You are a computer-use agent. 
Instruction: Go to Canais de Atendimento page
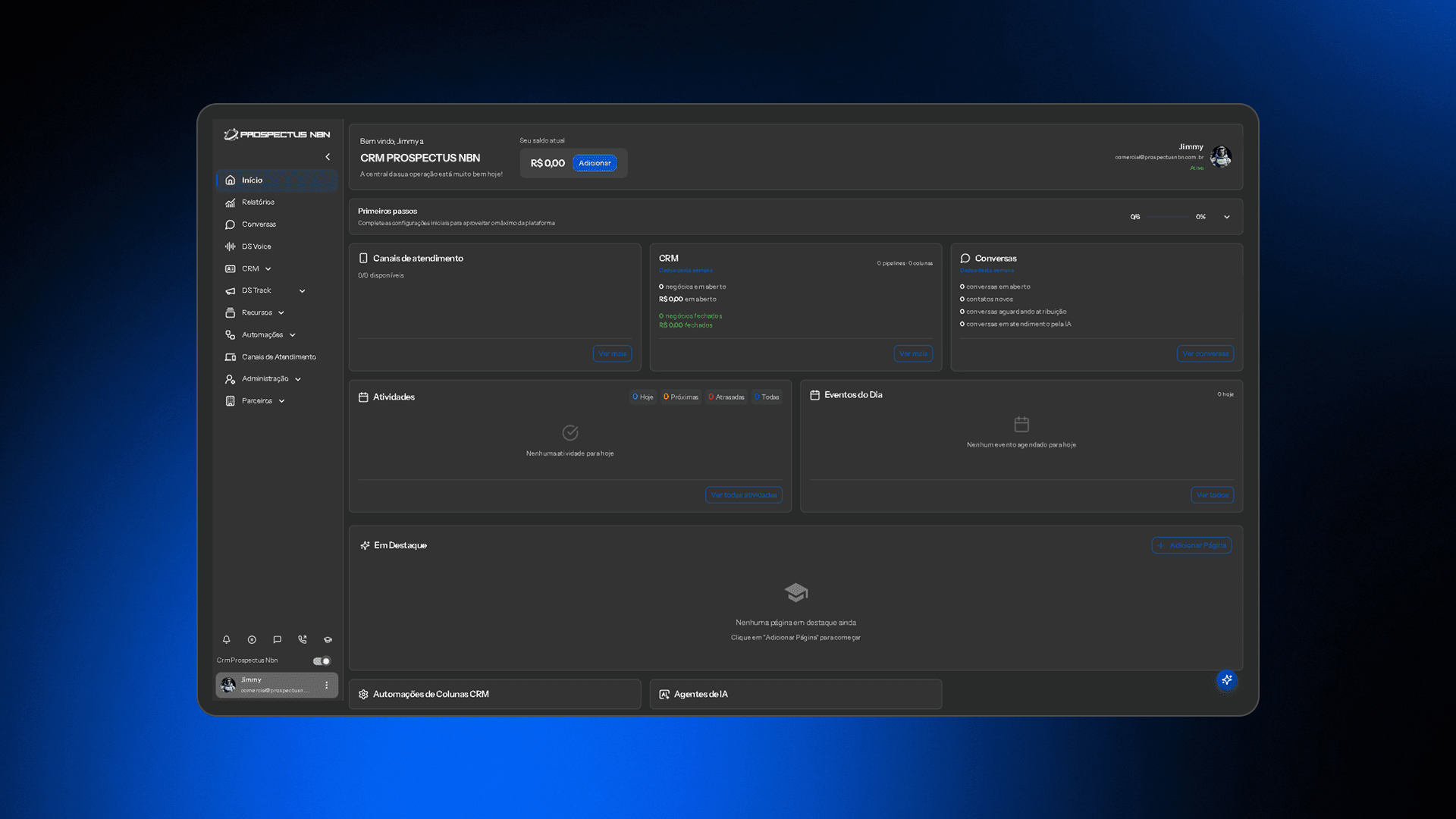(x=278, y=357)
